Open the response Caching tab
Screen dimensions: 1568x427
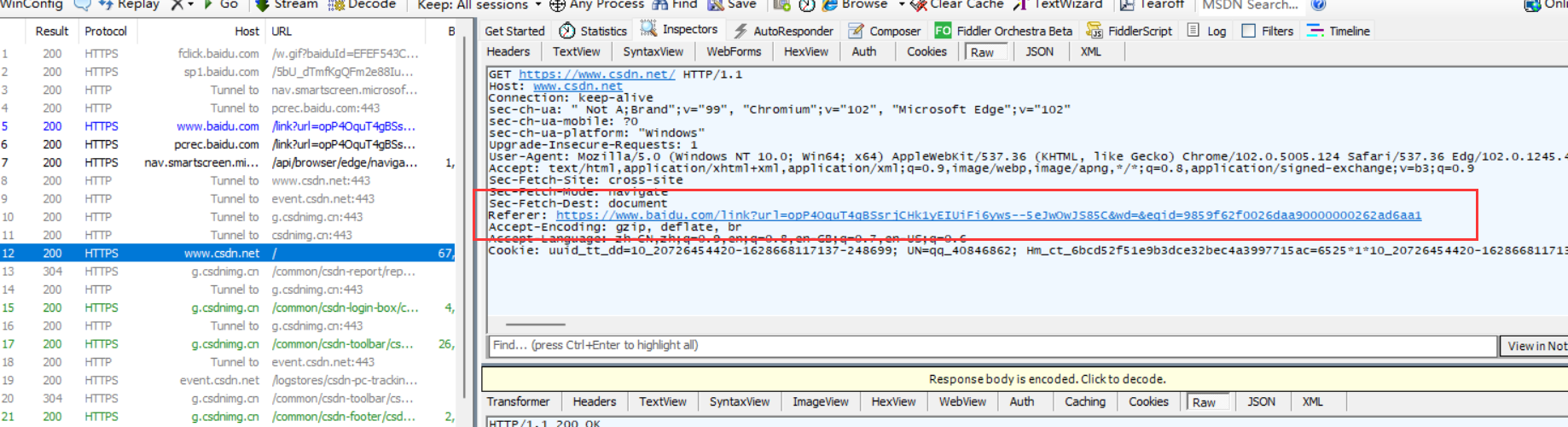coord(1085,401)
